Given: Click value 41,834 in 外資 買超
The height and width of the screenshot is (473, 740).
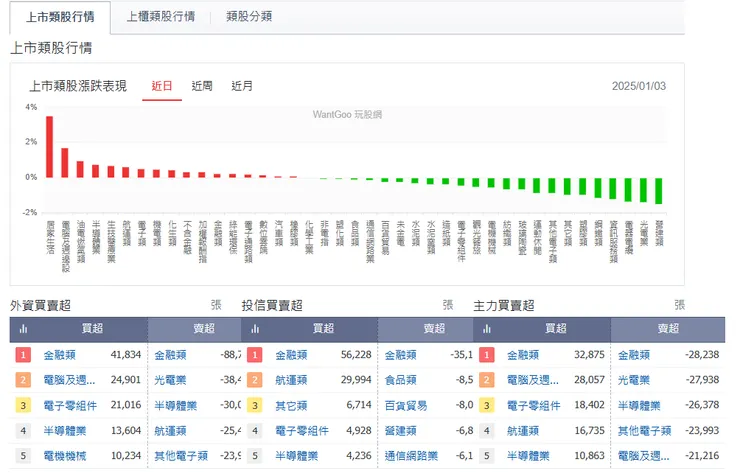Looking at the screenshot, I should pyautogui.click(x=126, y=355).
